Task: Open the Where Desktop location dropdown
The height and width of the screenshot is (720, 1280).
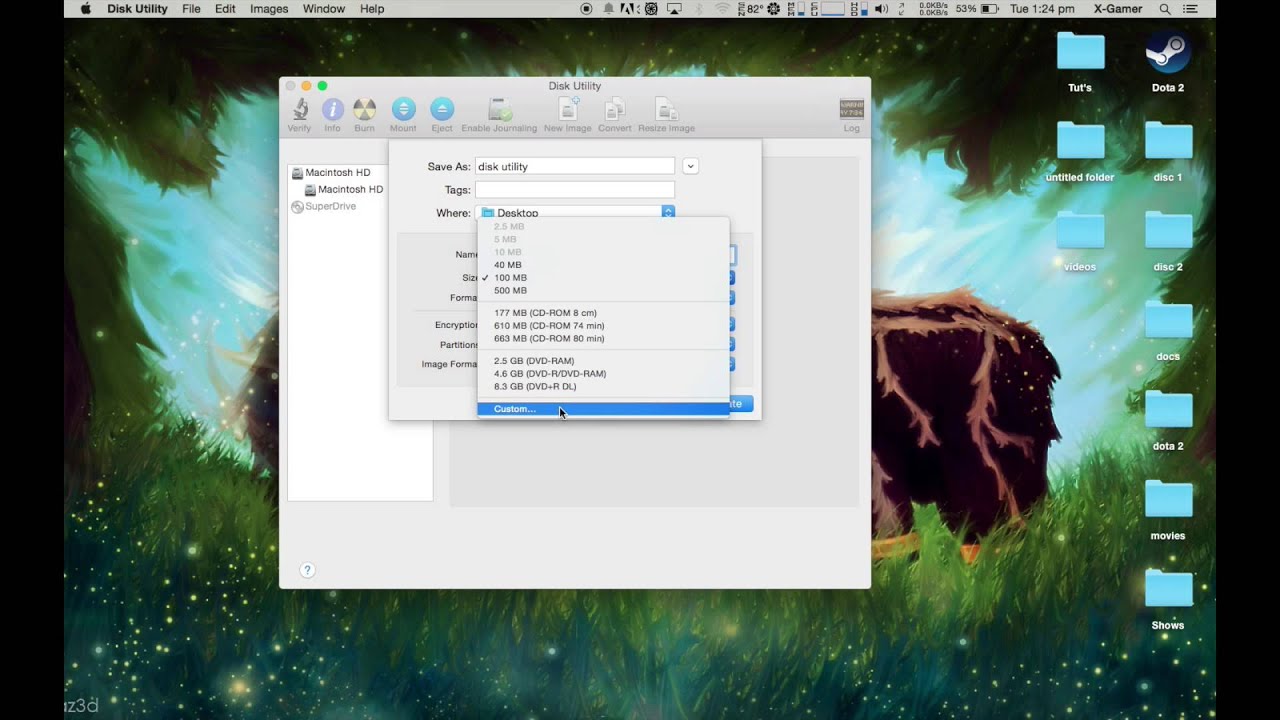Action: [x=575, y=213]
